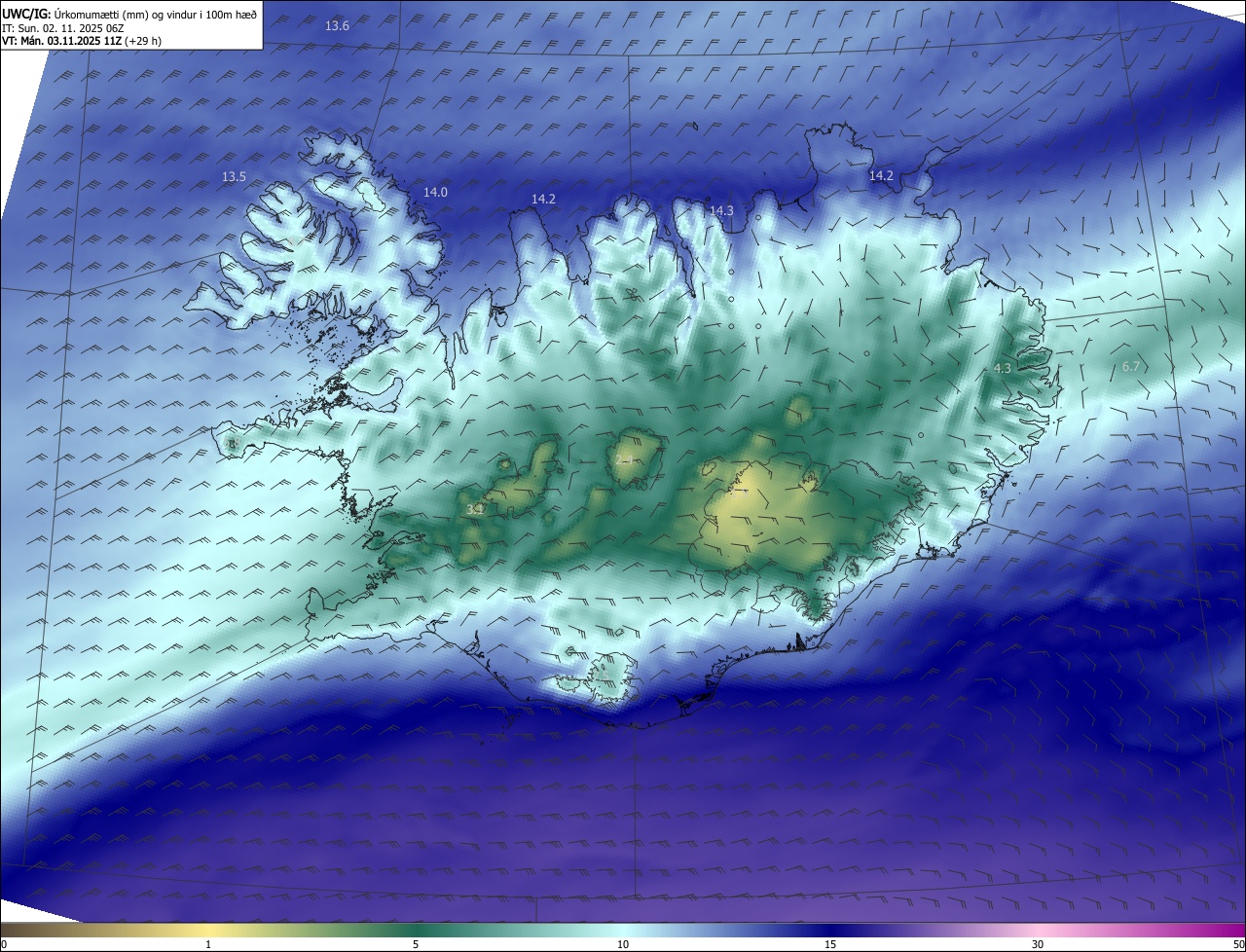Click the 13.6 value label on the map
Screen dimensions: 1246x952
click(337, 26)
